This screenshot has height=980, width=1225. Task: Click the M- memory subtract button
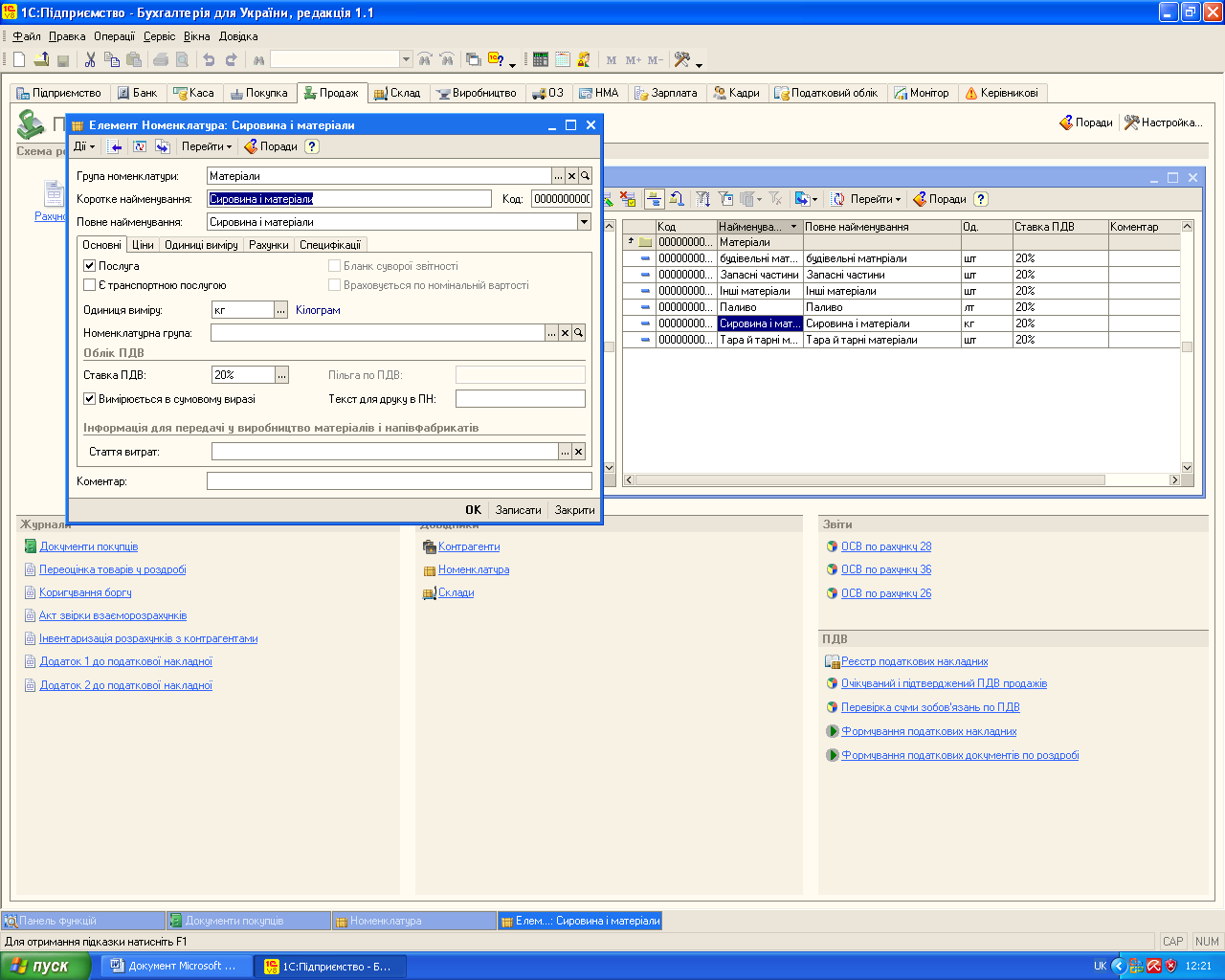pos(656,60)
